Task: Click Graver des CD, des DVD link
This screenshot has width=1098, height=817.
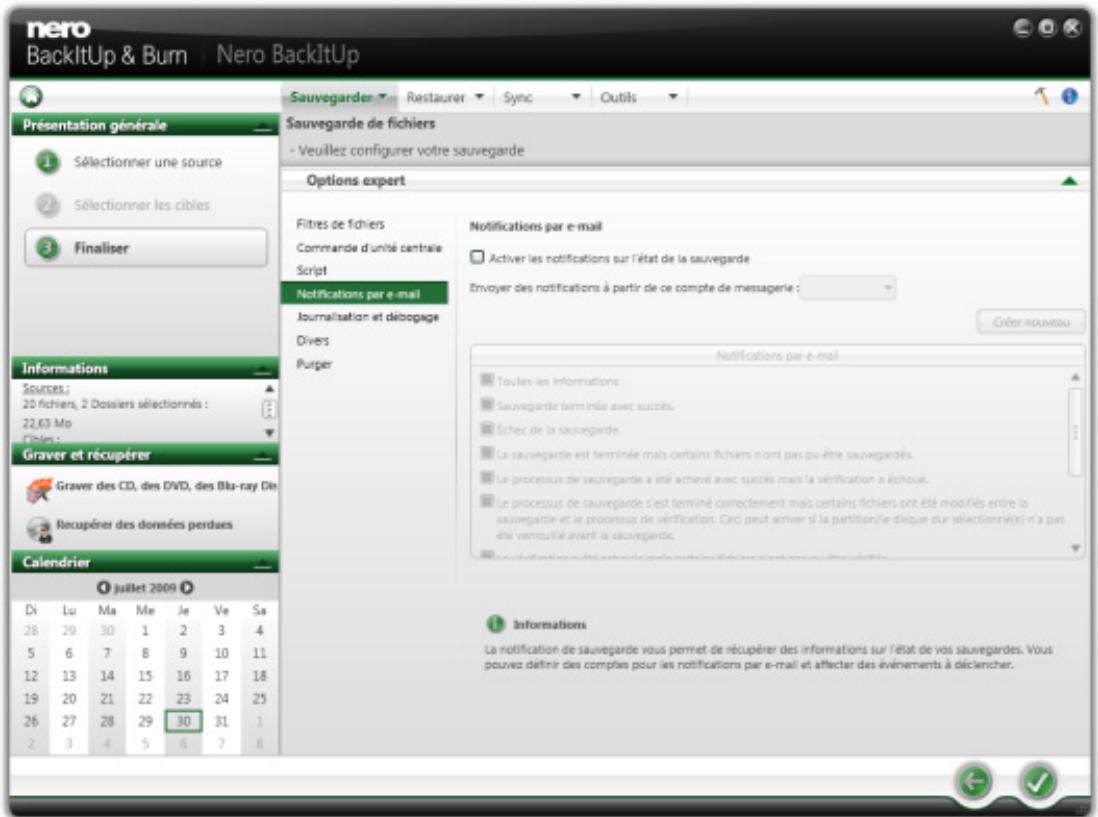Action: click(x=167, y=486)
